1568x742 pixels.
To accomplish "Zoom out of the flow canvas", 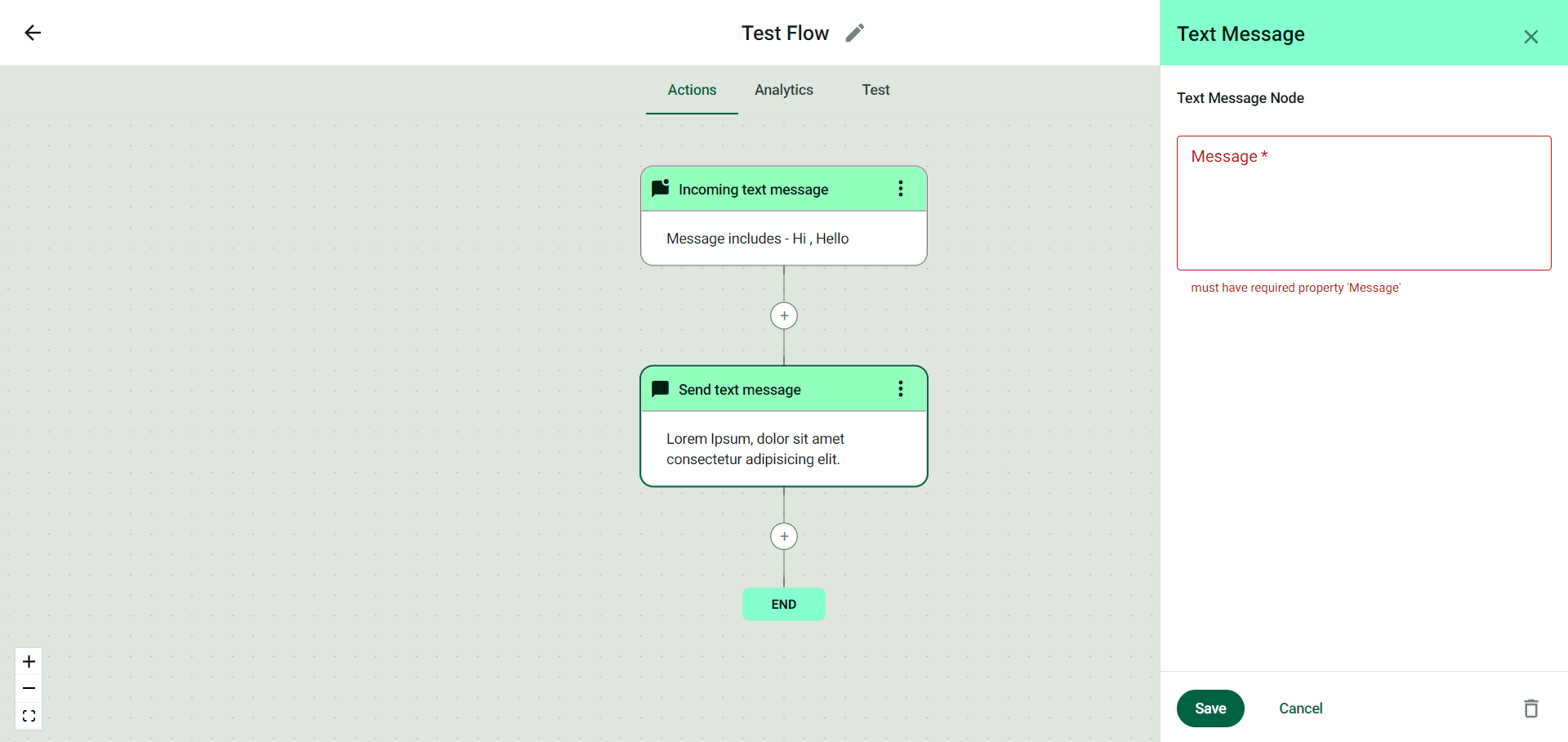I will point(29,688).
